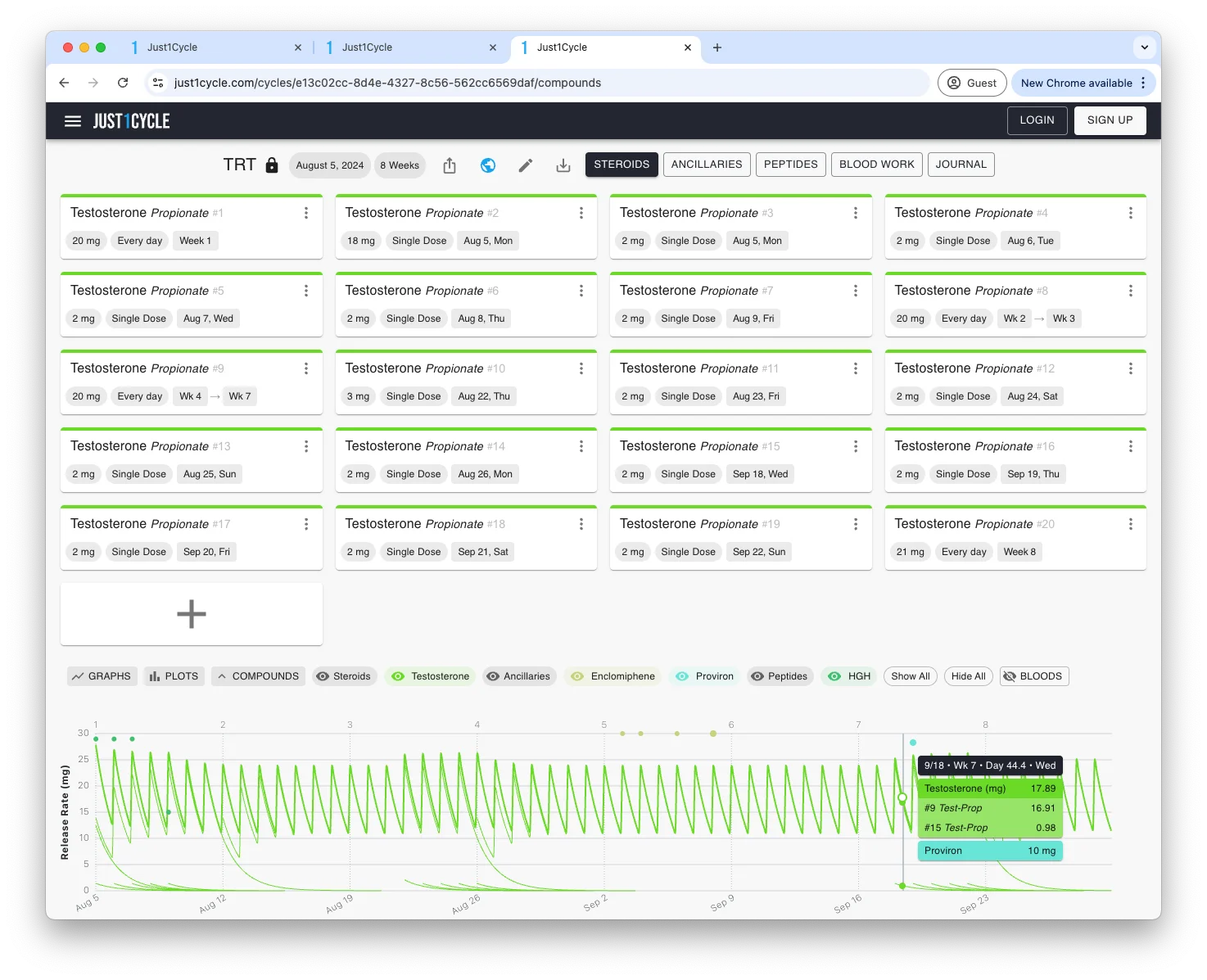
Task: Click the Just1Cycle logo
Action: point(131,121)
